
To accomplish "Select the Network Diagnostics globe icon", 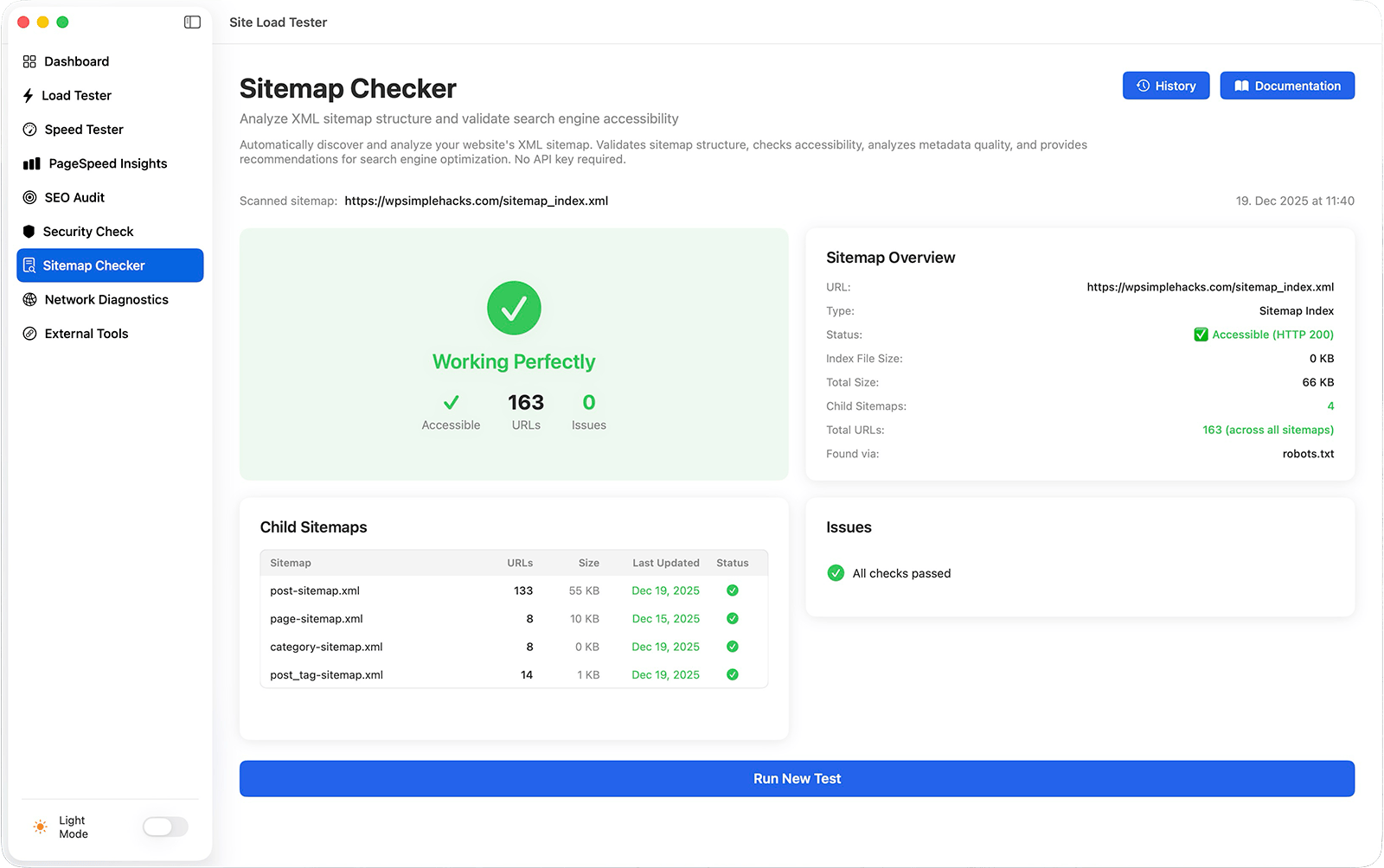I will pos(29,299).
